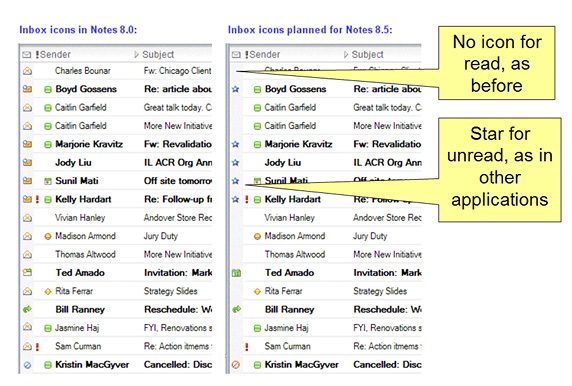Open 'Fw: Revalidatio' message in Notes 8.0

point(178,144)
